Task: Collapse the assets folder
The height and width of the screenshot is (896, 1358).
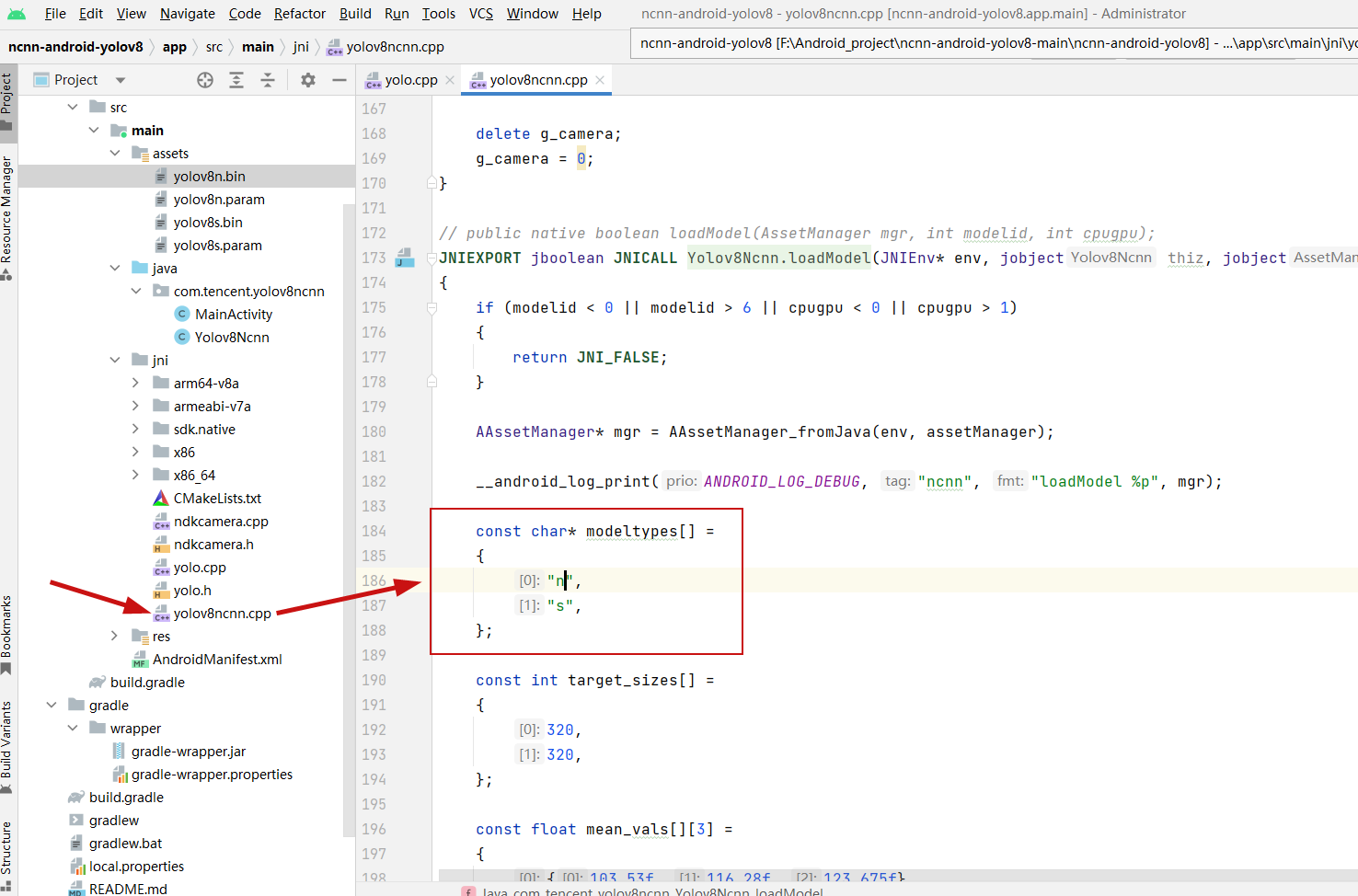Action: click(115, 153)
